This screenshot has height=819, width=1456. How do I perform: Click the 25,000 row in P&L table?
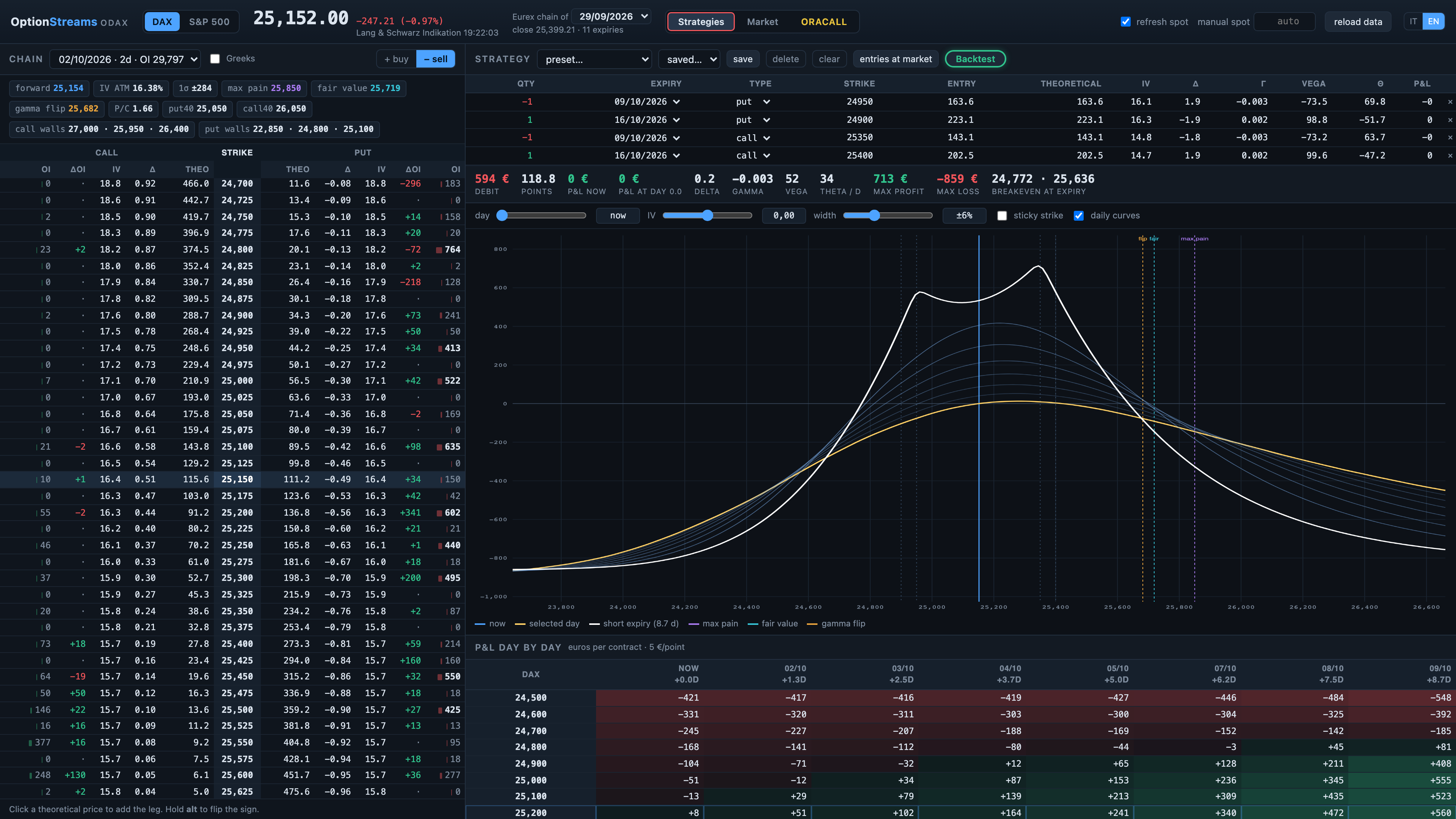(x=960, y=780)
